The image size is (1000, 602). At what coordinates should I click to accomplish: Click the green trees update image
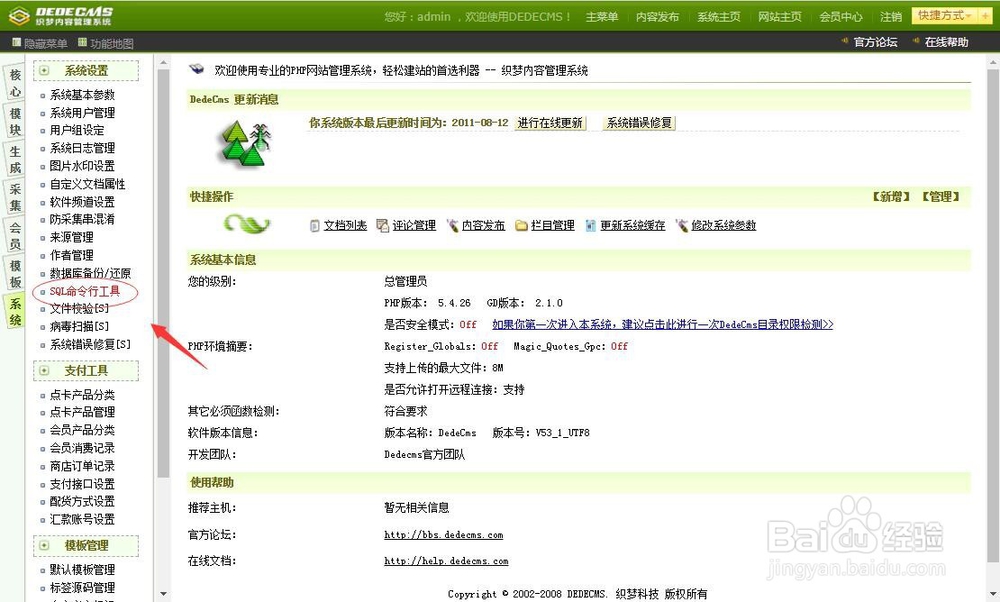(x=246, y=143)
